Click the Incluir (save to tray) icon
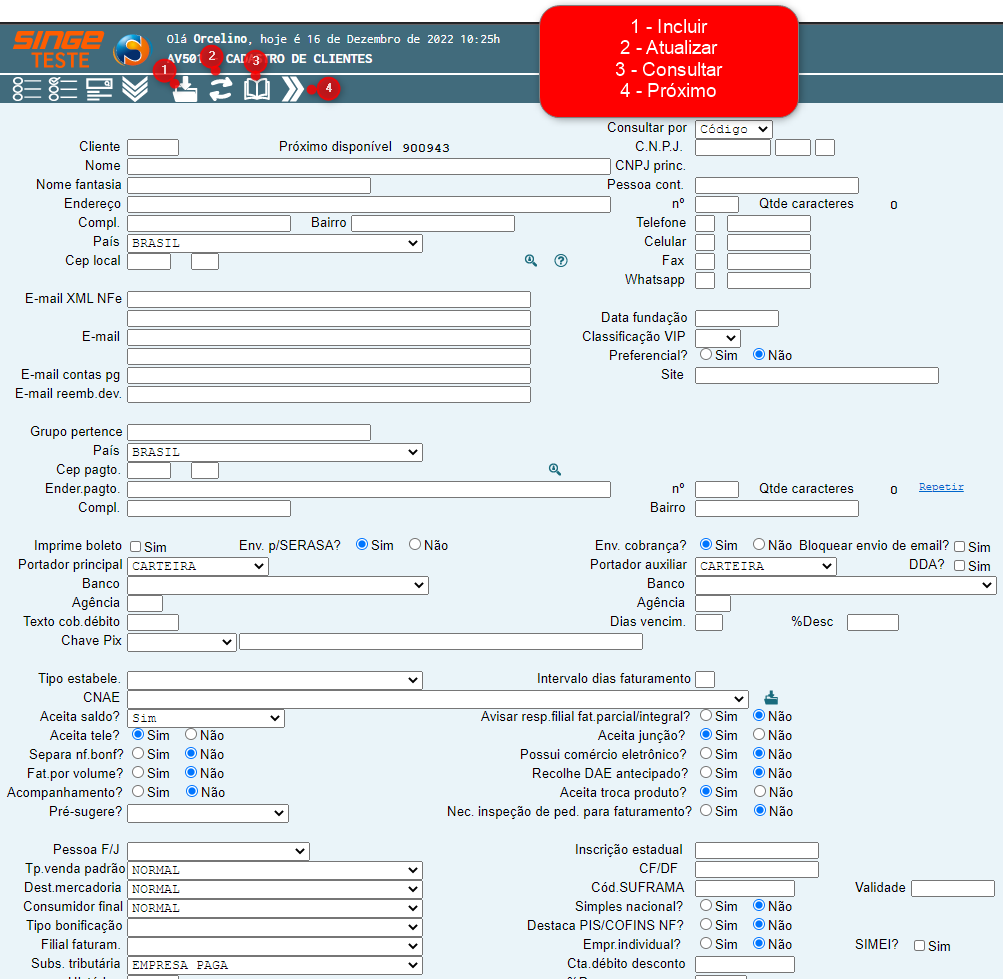Screen dimensions: 1003x979 pos(186,90)
